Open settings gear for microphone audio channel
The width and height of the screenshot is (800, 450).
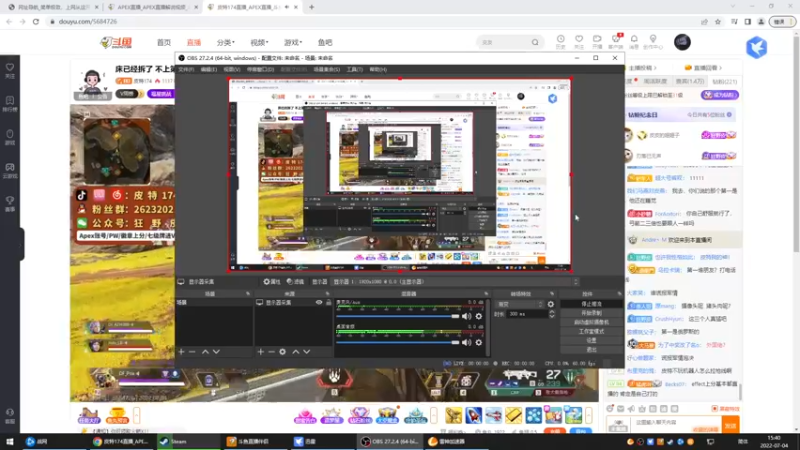(479, 316)
